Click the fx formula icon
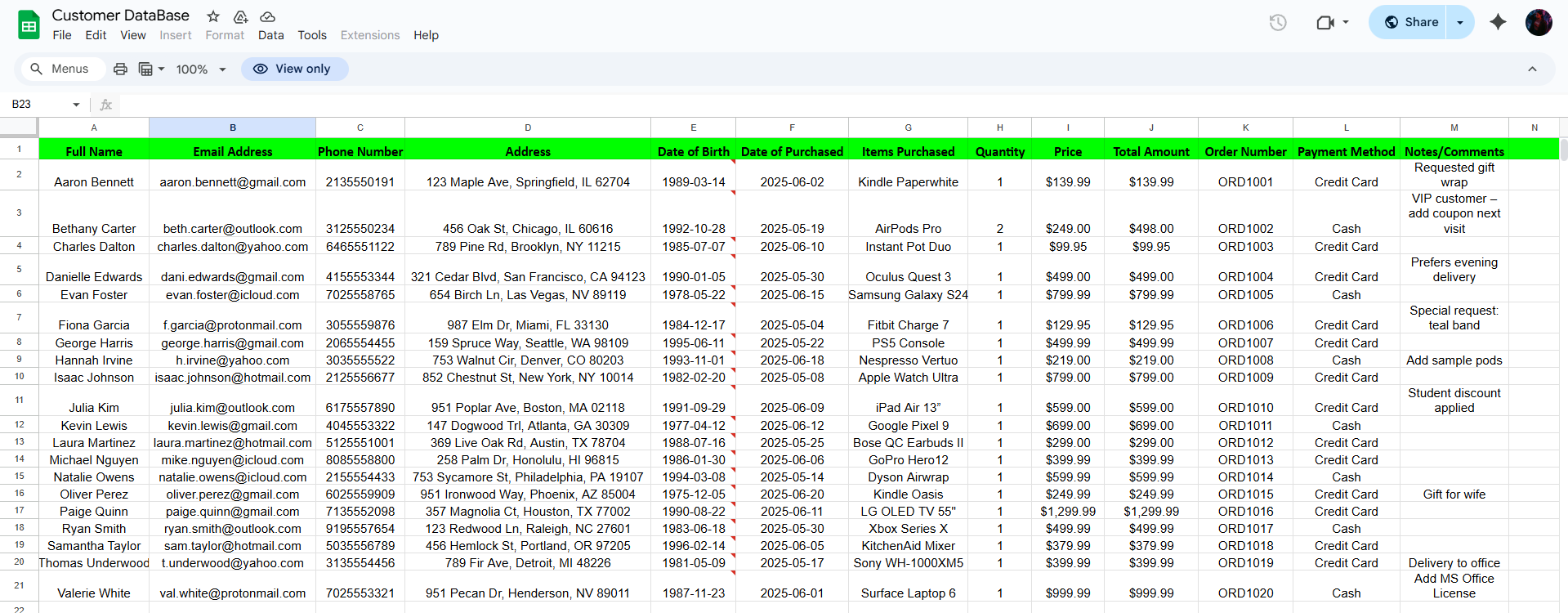Screen dimensions: 1568x613 105,105
